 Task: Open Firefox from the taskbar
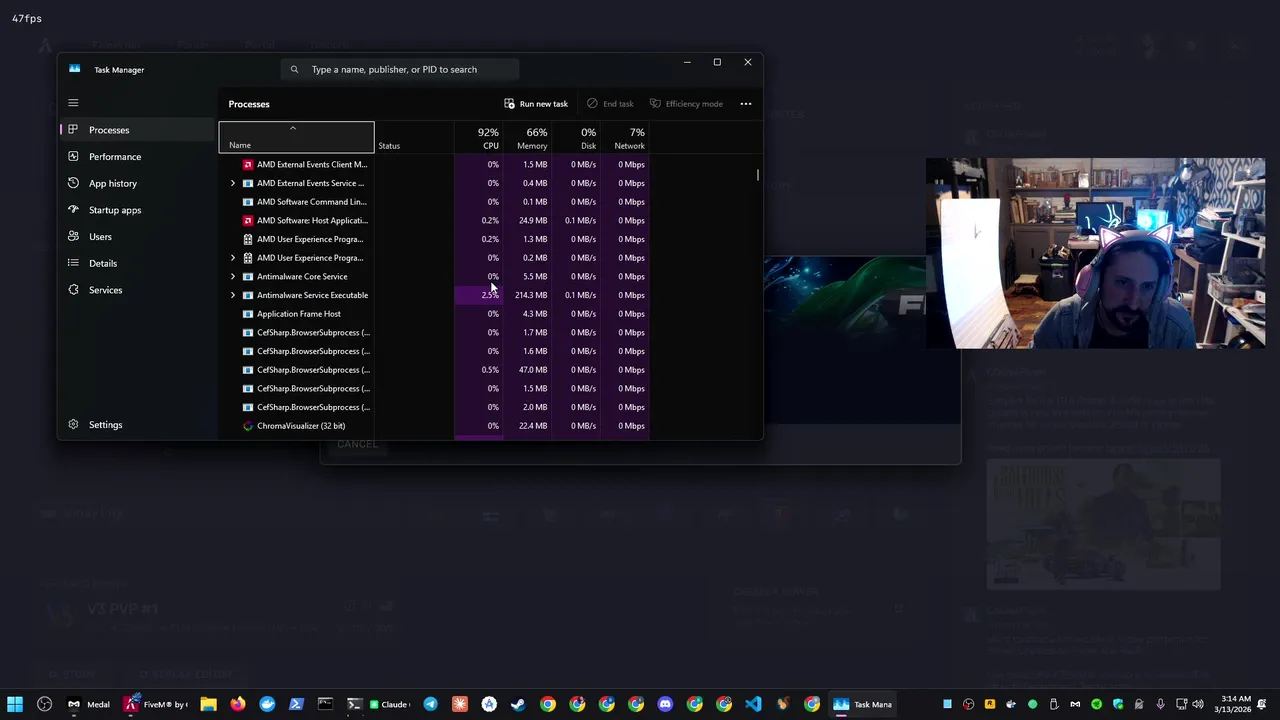238,704
